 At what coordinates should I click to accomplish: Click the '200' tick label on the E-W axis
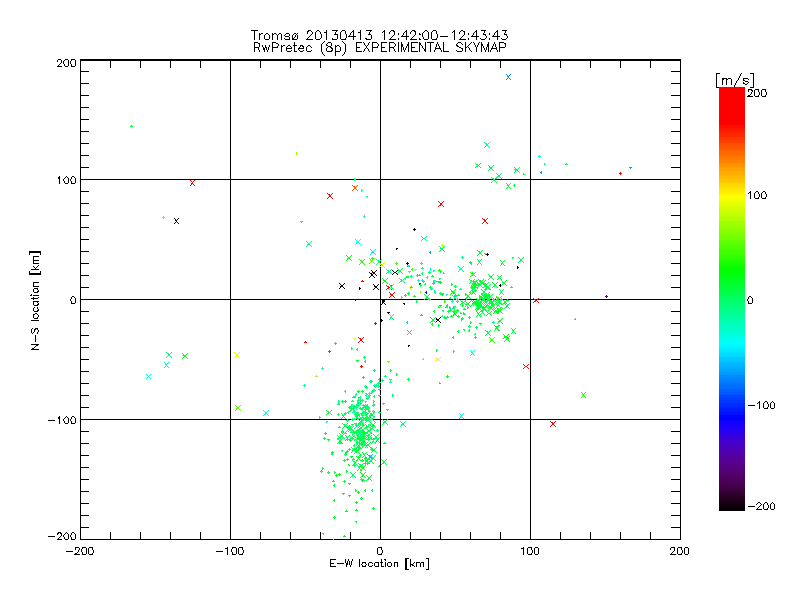[x=679, y=552]
